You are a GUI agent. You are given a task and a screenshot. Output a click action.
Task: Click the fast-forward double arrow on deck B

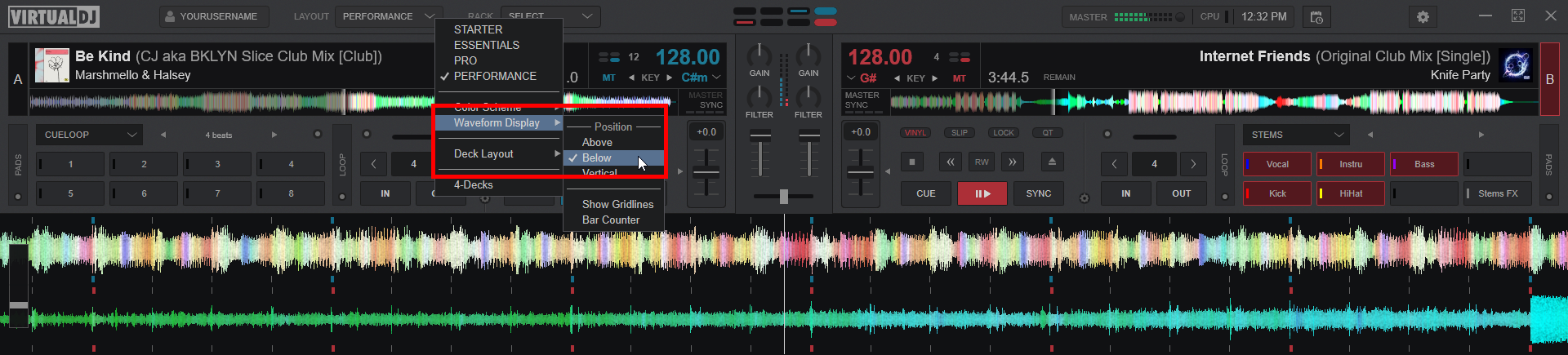1013,162
